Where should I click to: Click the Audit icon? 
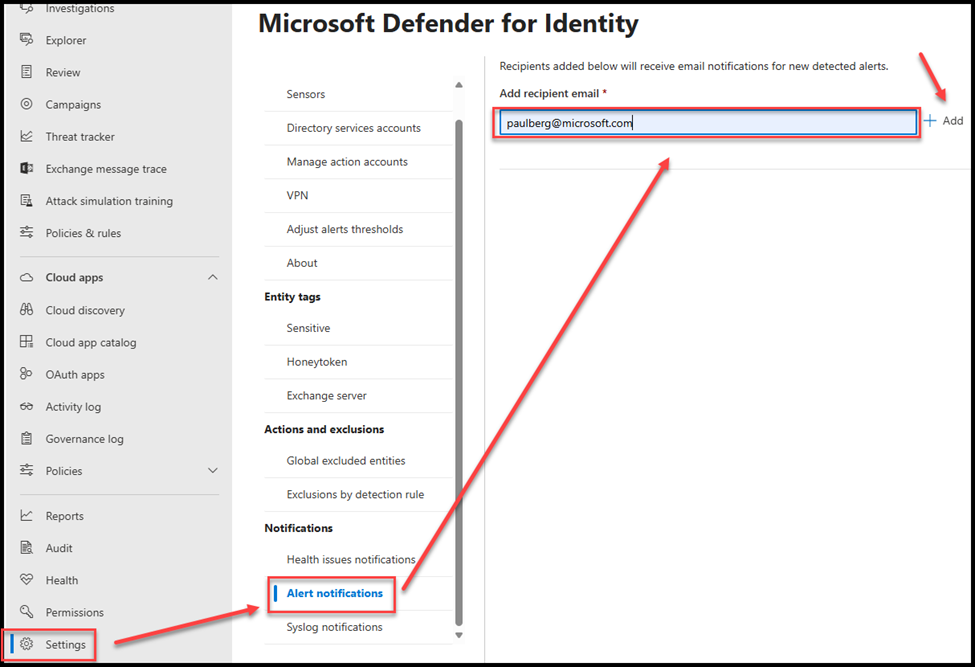click(x=26, y=548)
